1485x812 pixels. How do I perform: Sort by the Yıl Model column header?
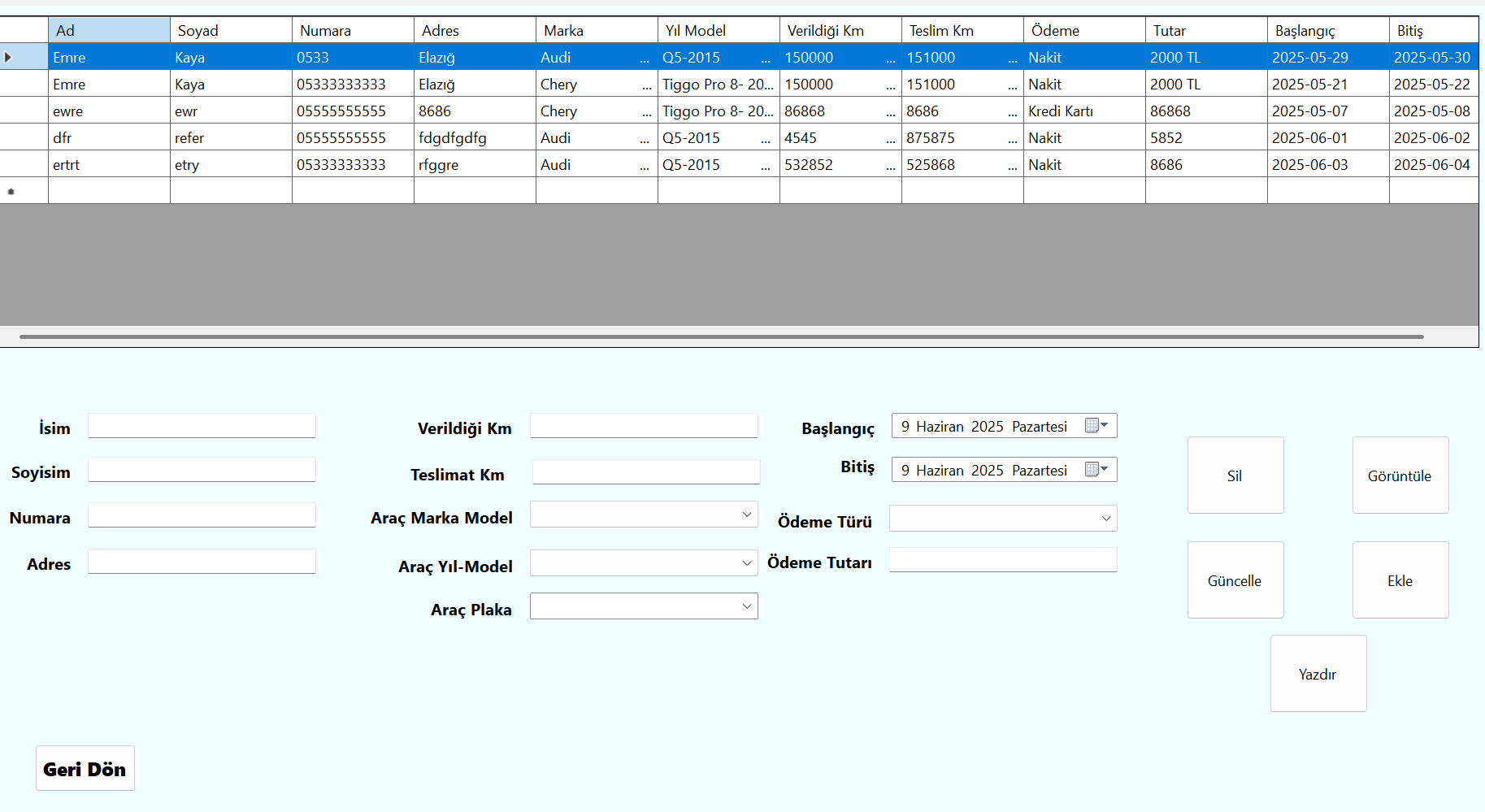tap(719, 30)
